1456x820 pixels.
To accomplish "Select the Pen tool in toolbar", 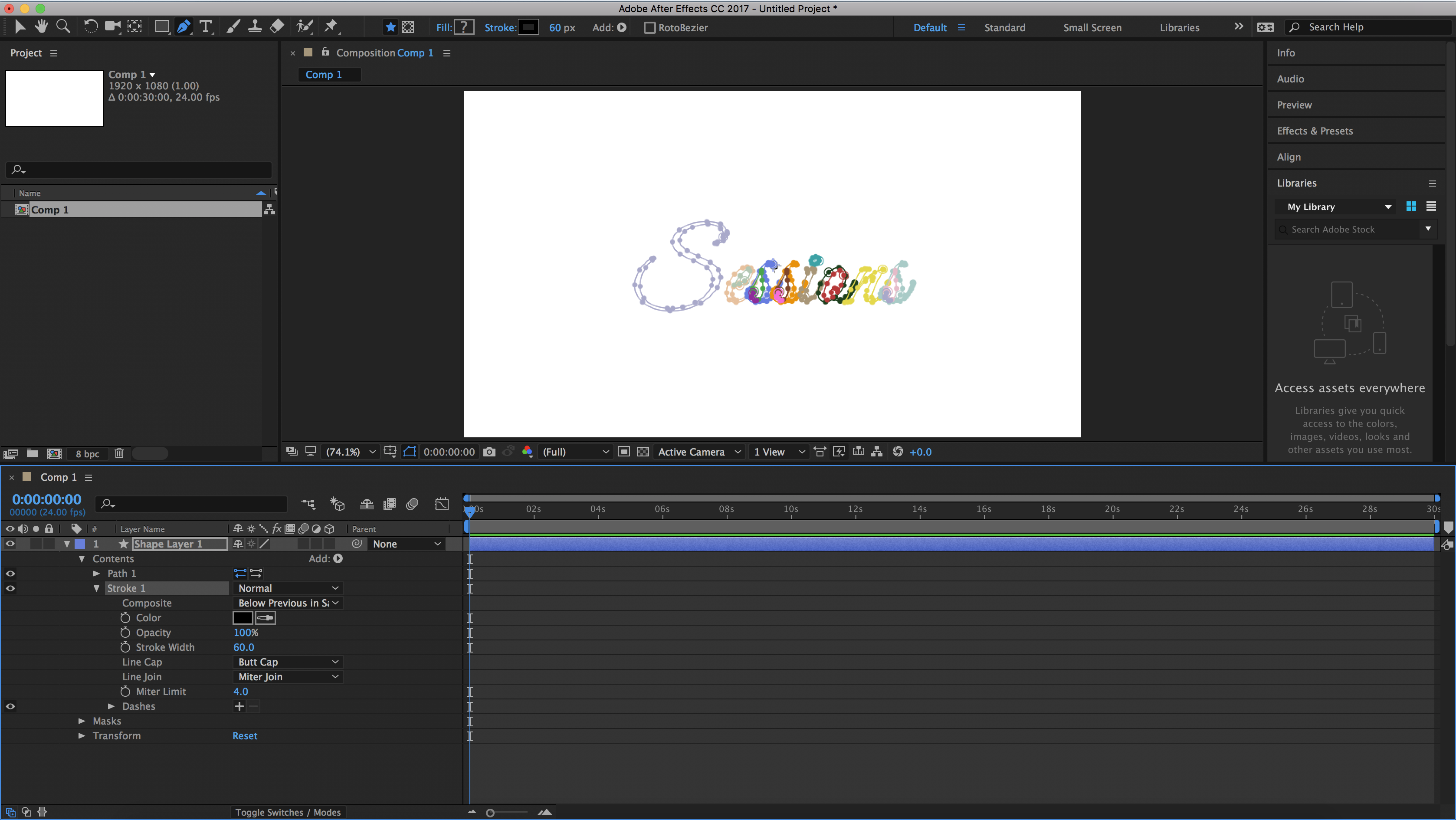I will pos(183,27).
